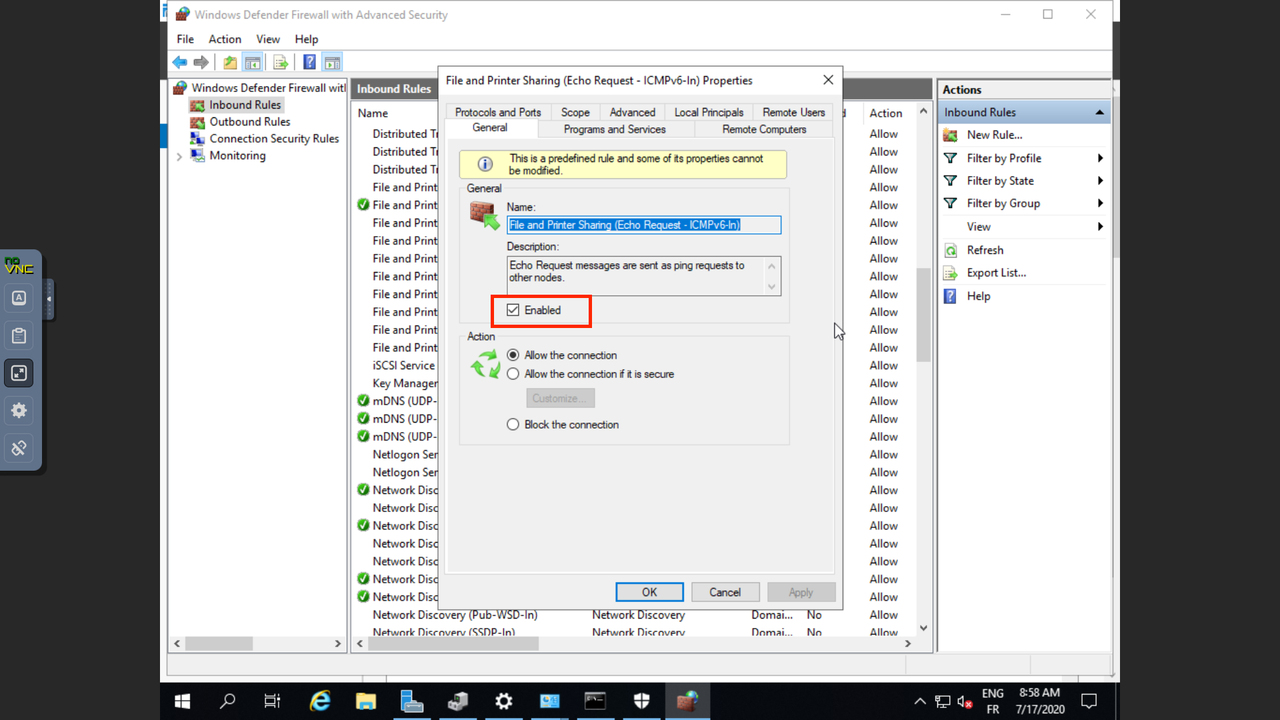Open Server Manager taskbar icon
1280x720 pixels.
(x=411, y=701)
